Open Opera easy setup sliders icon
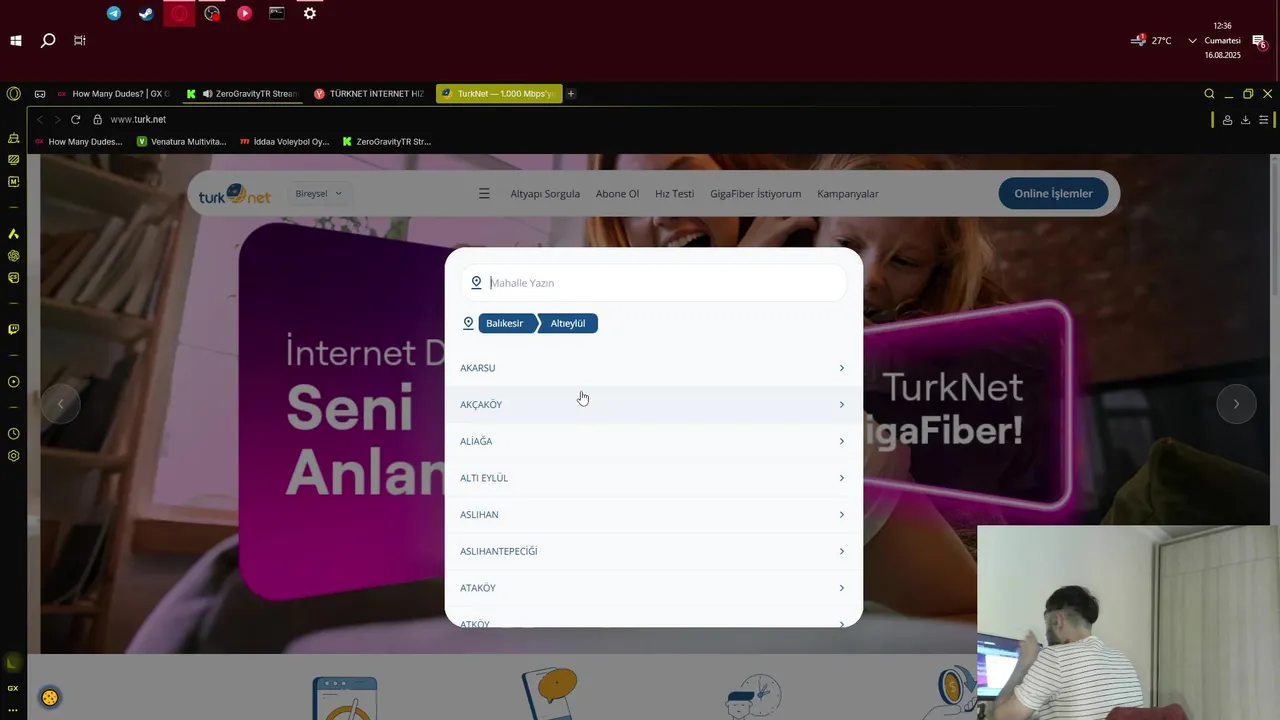Image resolution: width=1280 pixels, height=720 pixels. pos(1264,120)
